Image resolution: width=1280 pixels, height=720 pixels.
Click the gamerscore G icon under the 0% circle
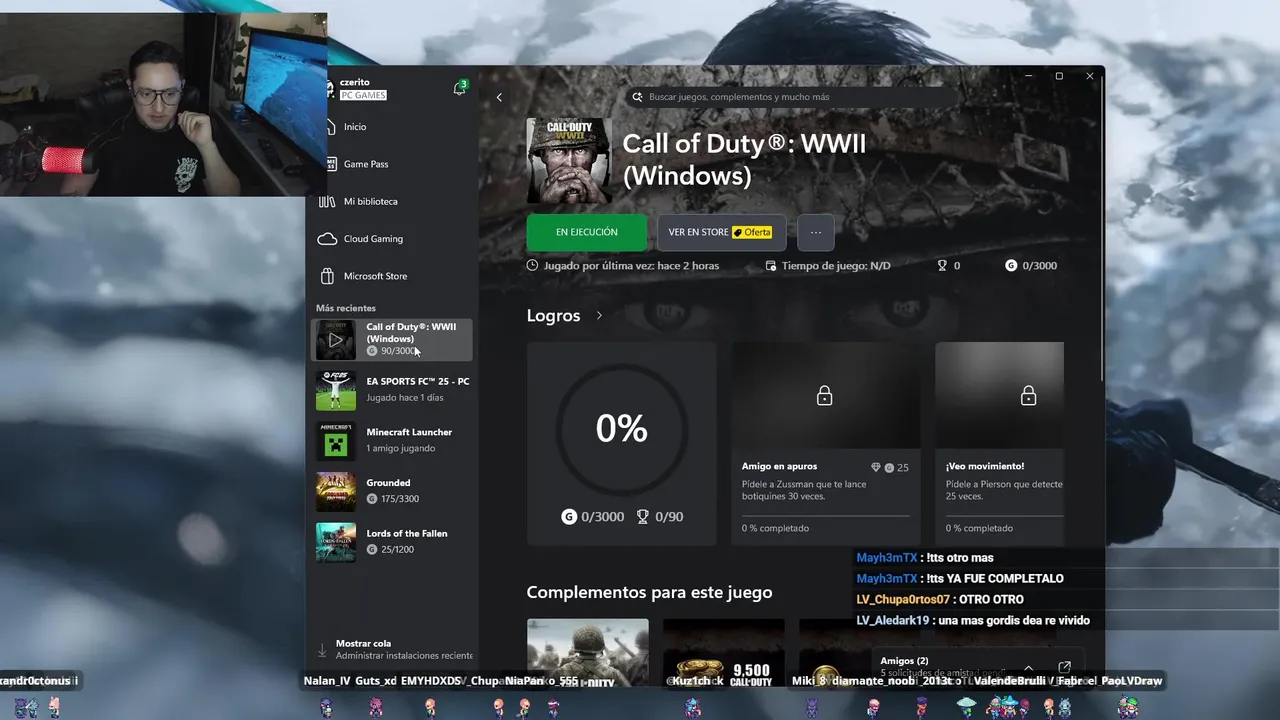(569, 517)
